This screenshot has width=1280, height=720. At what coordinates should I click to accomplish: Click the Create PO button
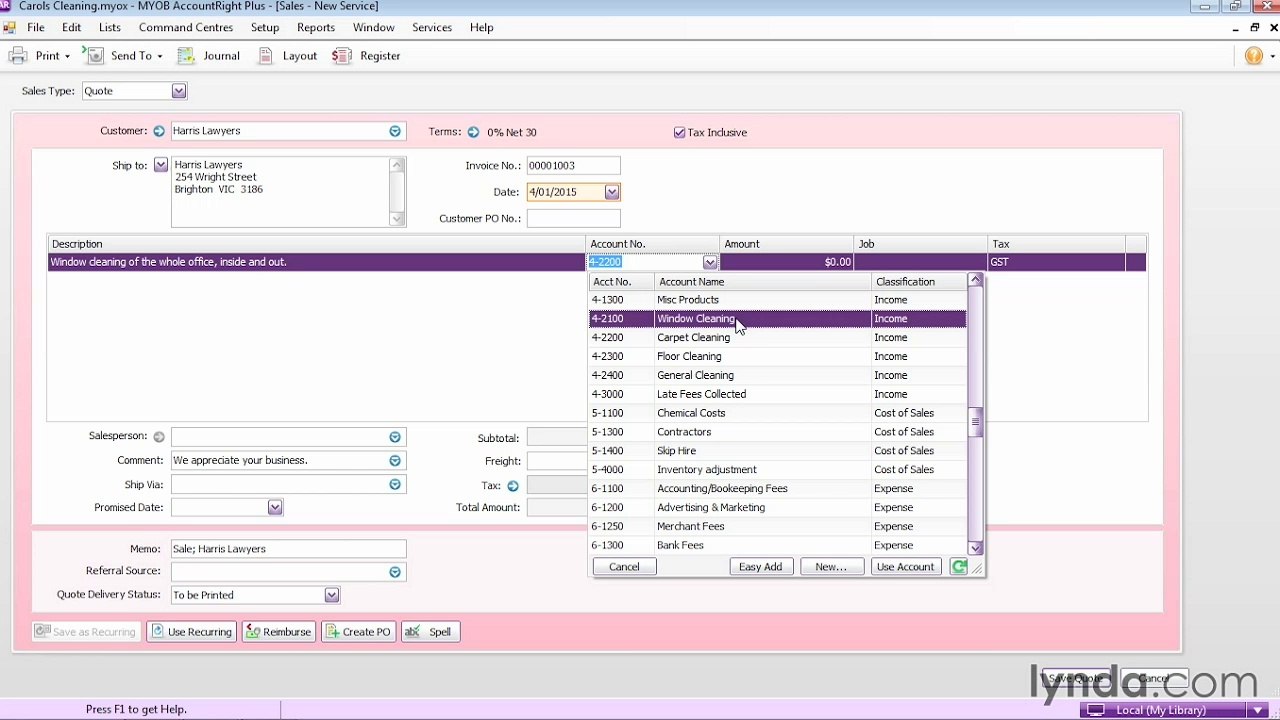coord(358,632)
